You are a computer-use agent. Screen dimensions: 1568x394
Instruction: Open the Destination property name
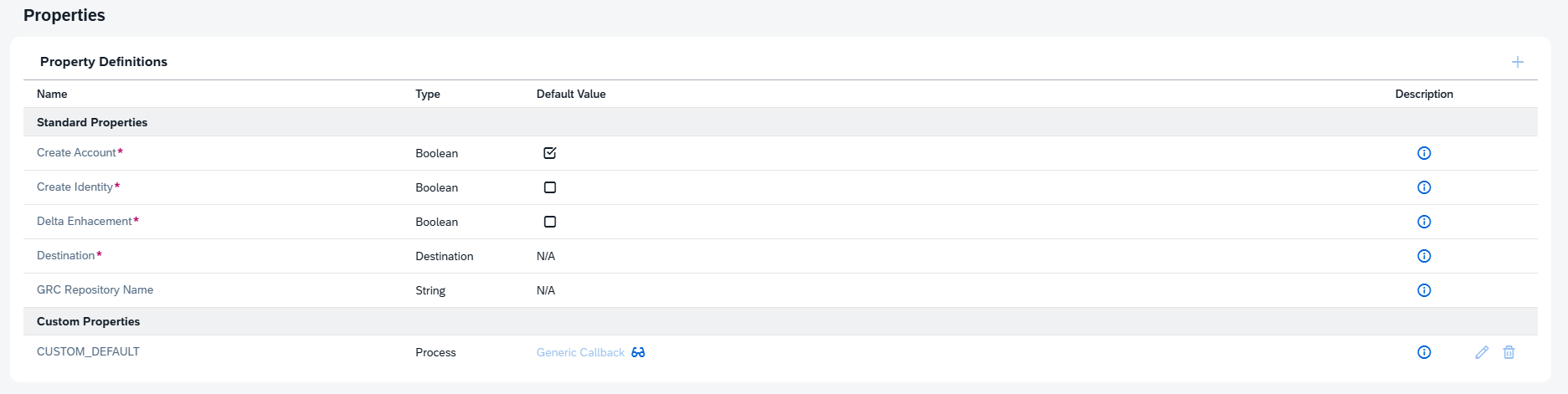pos(65,255)
